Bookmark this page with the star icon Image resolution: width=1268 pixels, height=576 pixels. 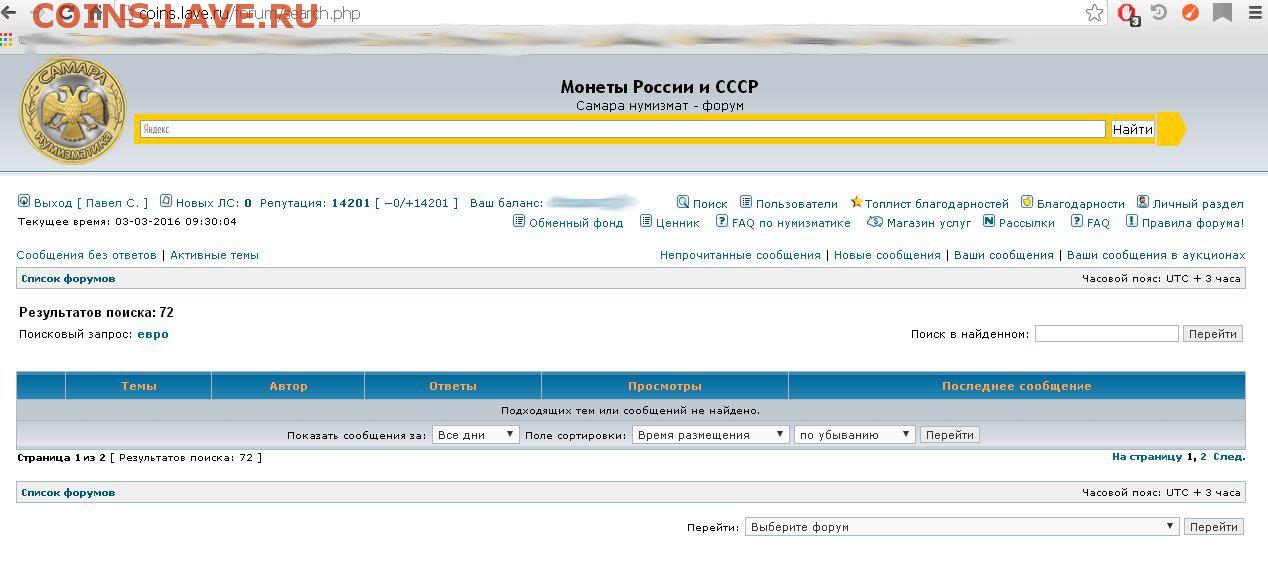click(1095, 13)
